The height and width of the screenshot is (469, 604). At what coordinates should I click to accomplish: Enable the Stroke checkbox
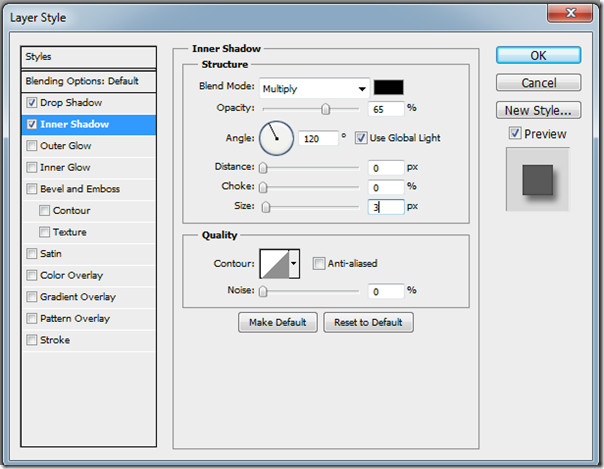32,340
